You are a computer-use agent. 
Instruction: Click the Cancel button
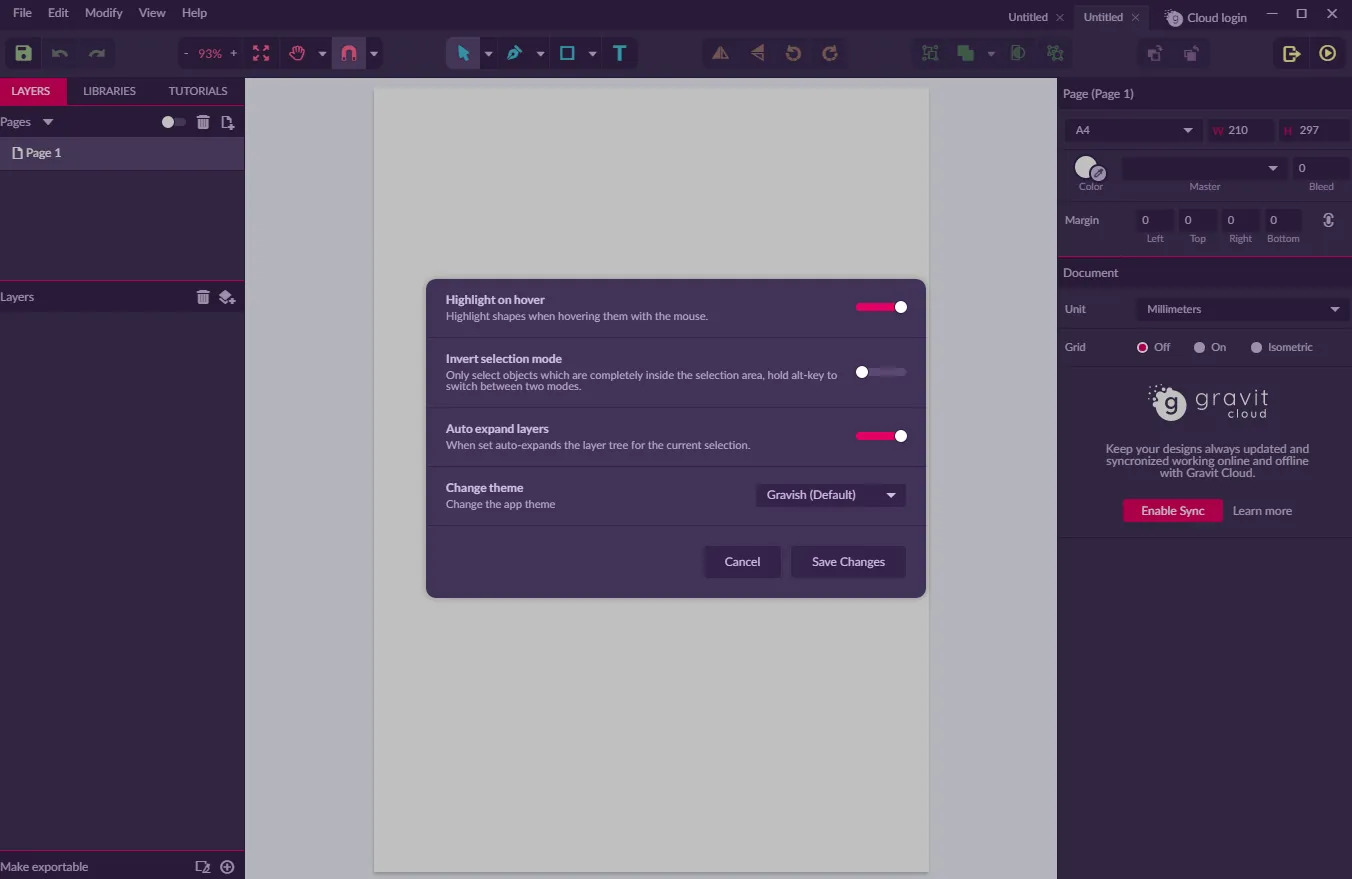tap(742, 562)
